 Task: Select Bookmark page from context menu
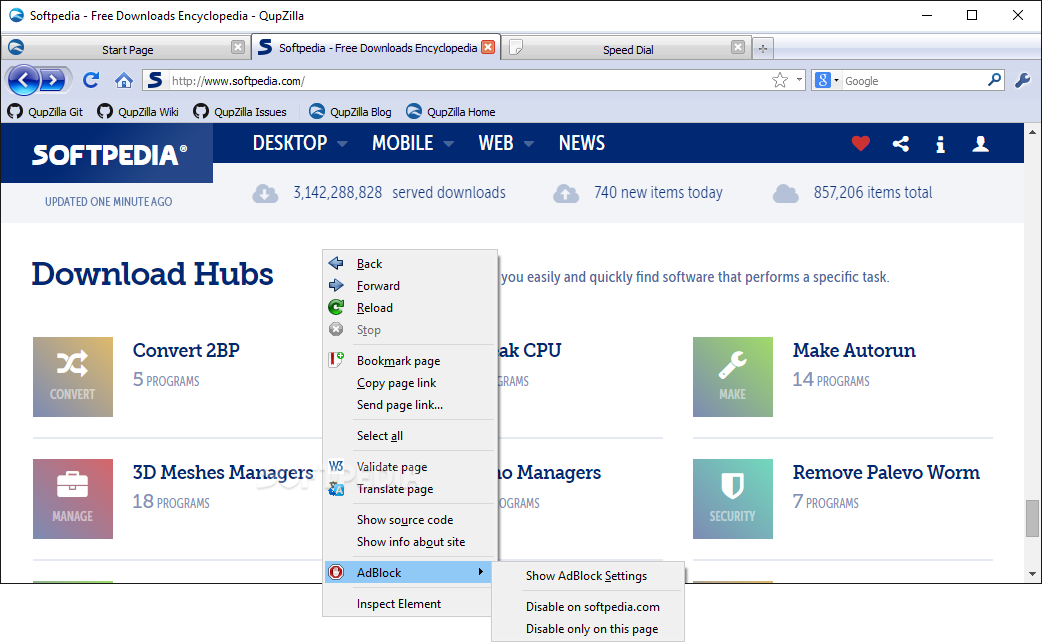tap(410, 361)
